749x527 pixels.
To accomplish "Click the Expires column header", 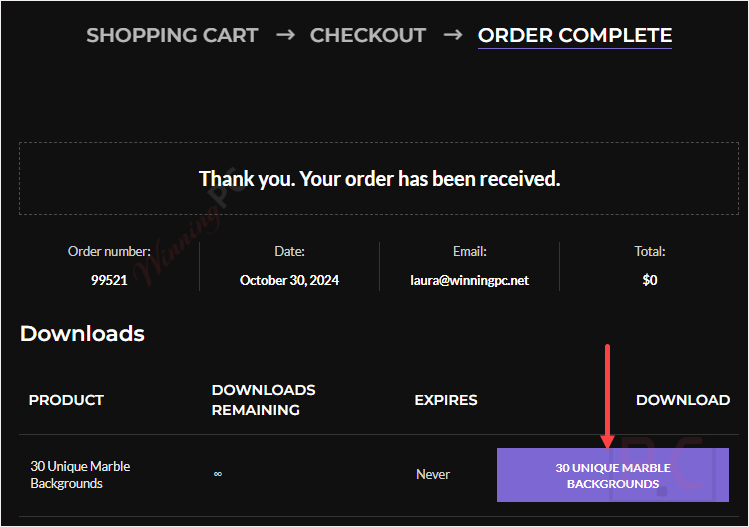I will pyautogui.click(x=446, y=400).
